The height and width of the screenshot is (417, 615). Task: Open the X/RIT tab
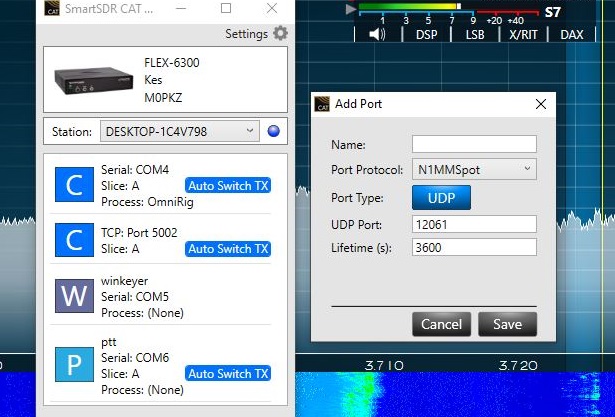pyautogui.click(x=523, y=35)
